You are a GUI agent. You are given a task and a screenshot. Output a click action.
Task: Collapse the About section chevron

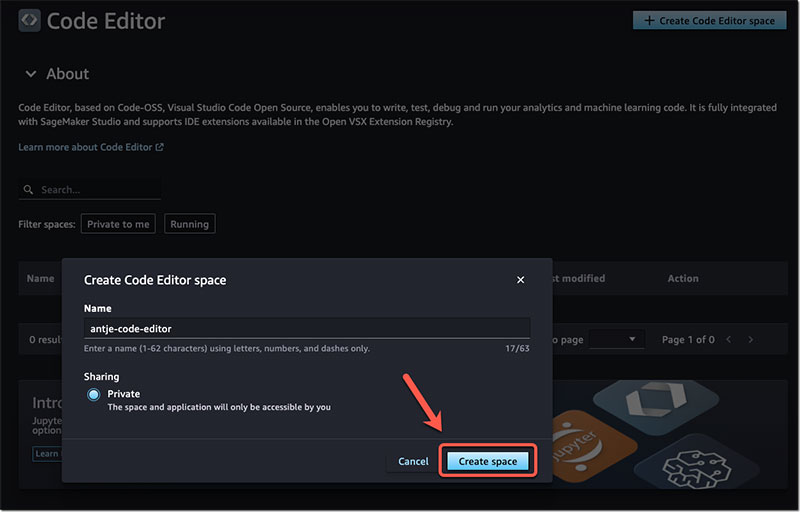pos(31,74)
